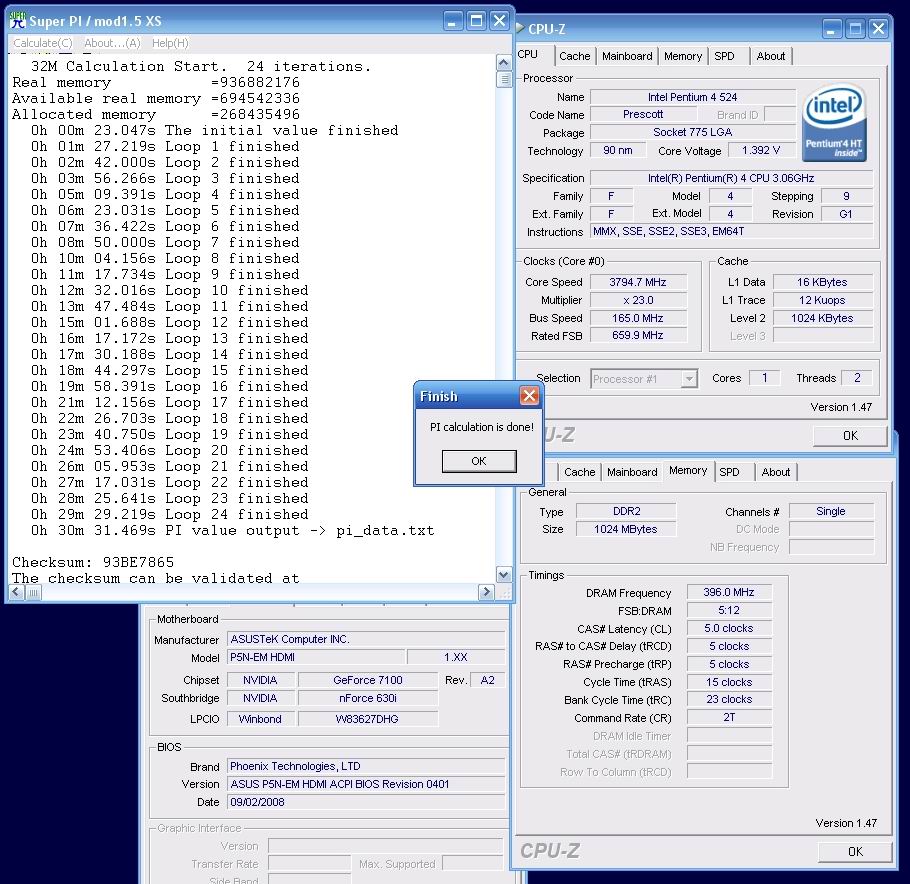
Task: Click the DRAM Frequency value 396.0 MHz
Action: pos(729,592)
